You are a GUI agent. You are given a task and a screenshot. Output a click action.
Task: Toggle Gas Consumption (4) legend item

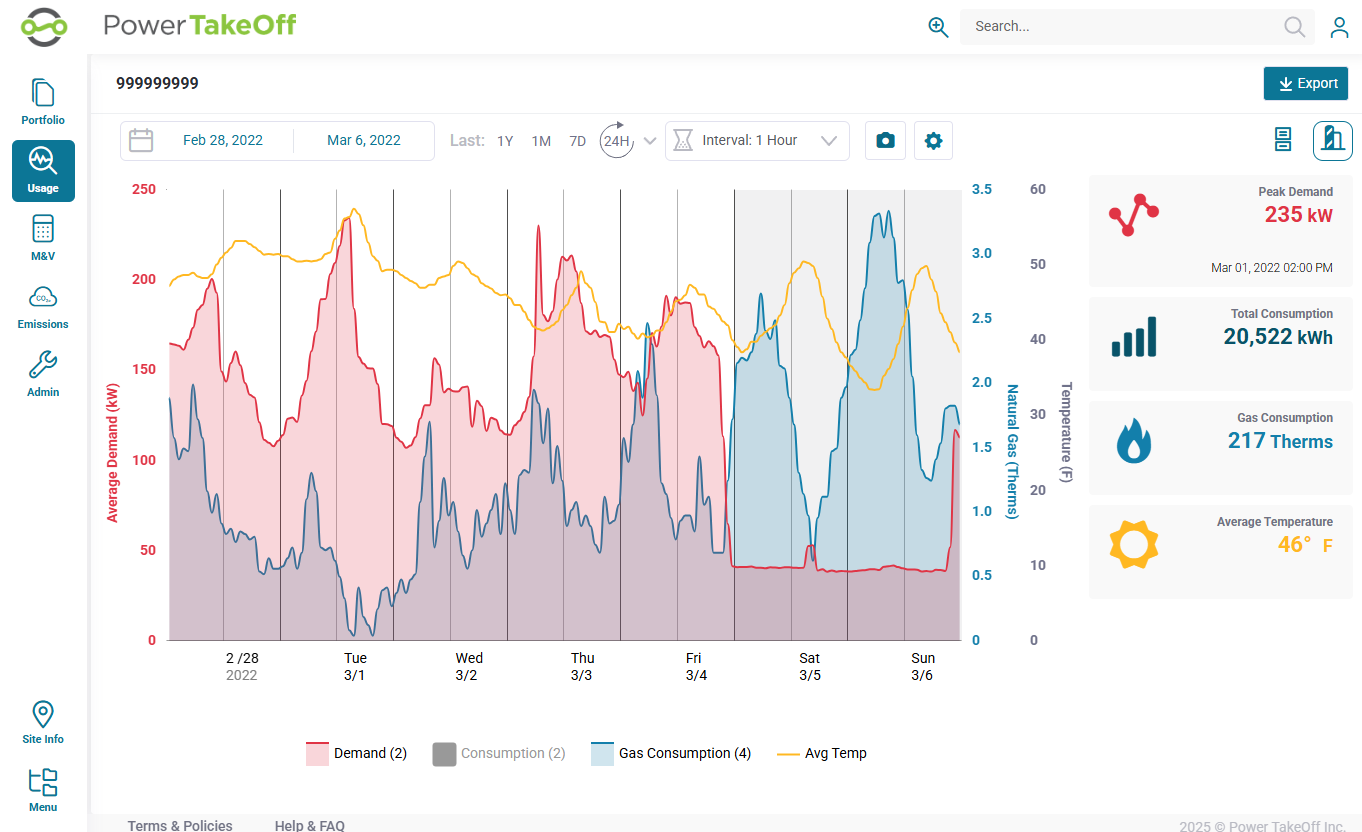click(x=671, y=754)
